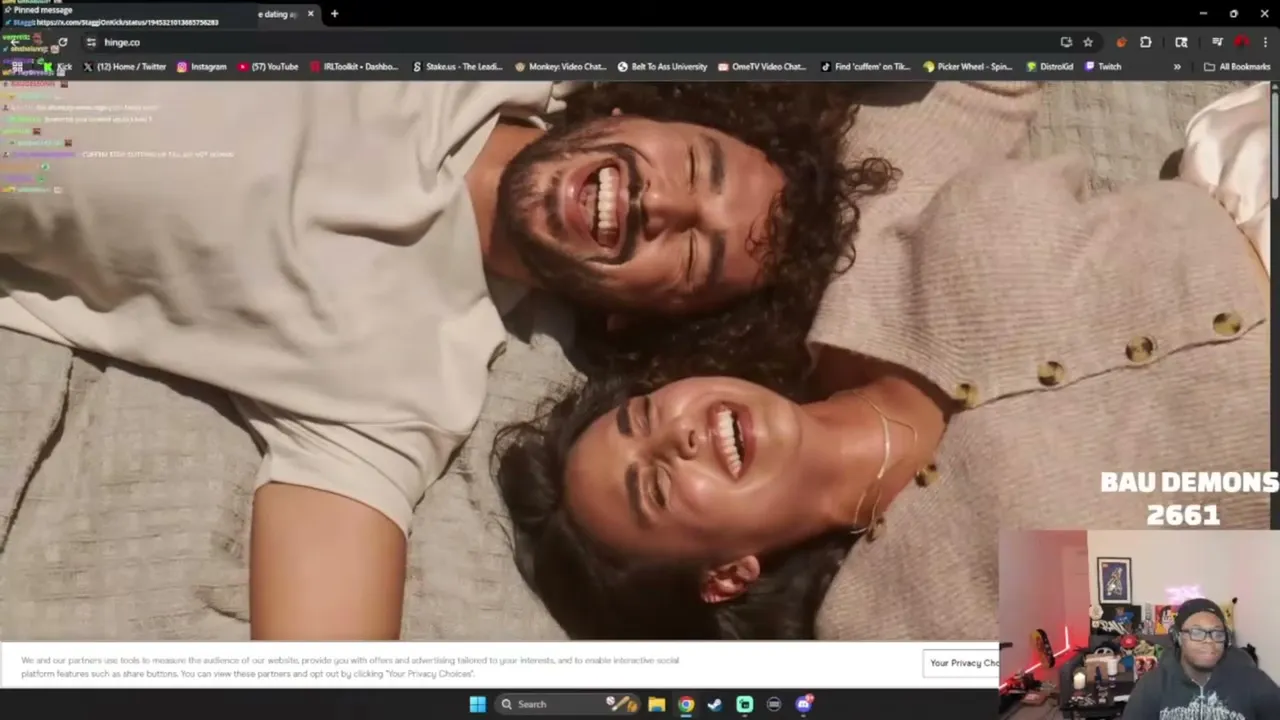Open the Instagram bookmark
1280x720 pixels.
(x=201, y=67)
